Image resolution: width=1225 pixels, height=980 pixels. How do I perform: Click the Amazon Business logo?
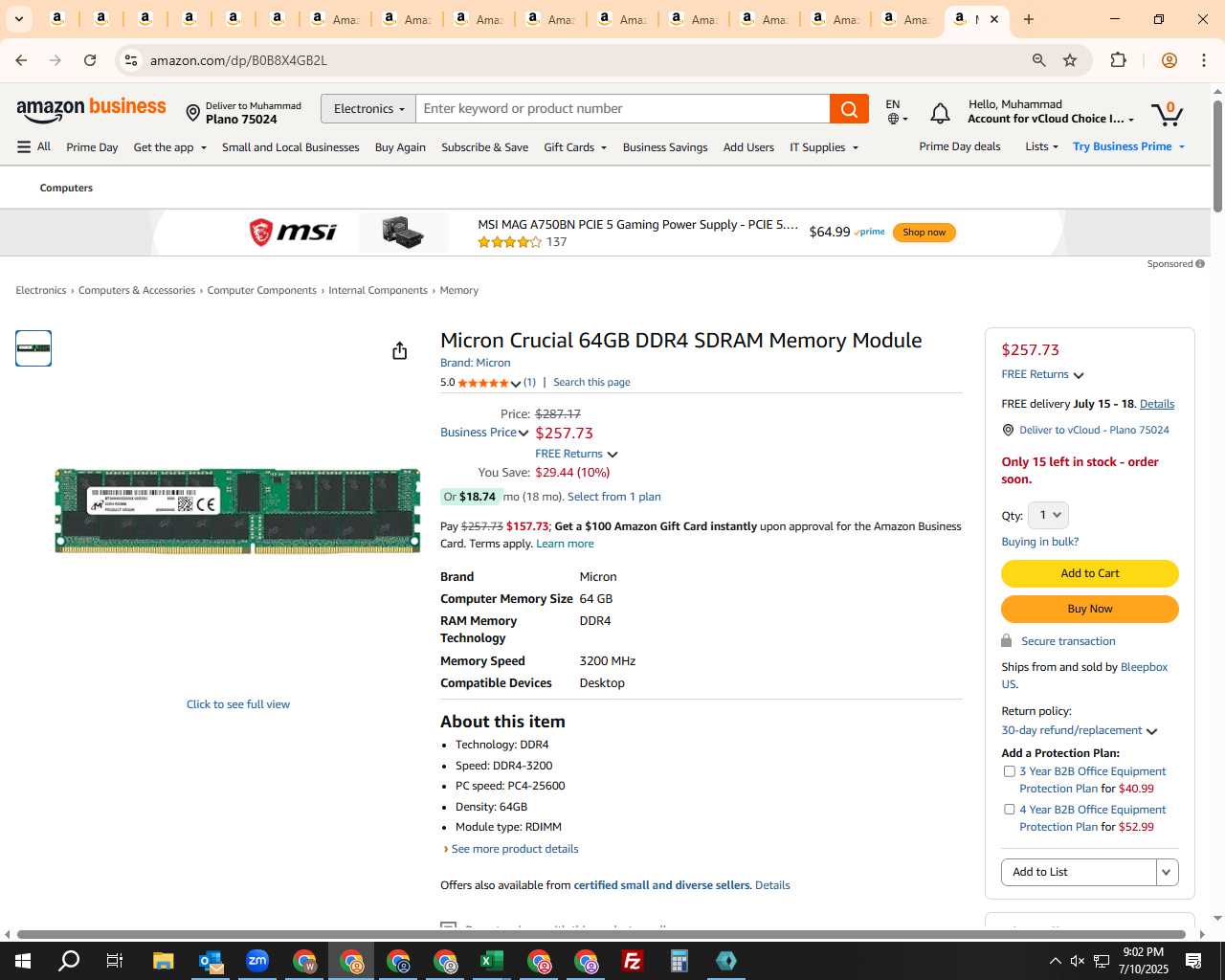click(x=91, y=110)
